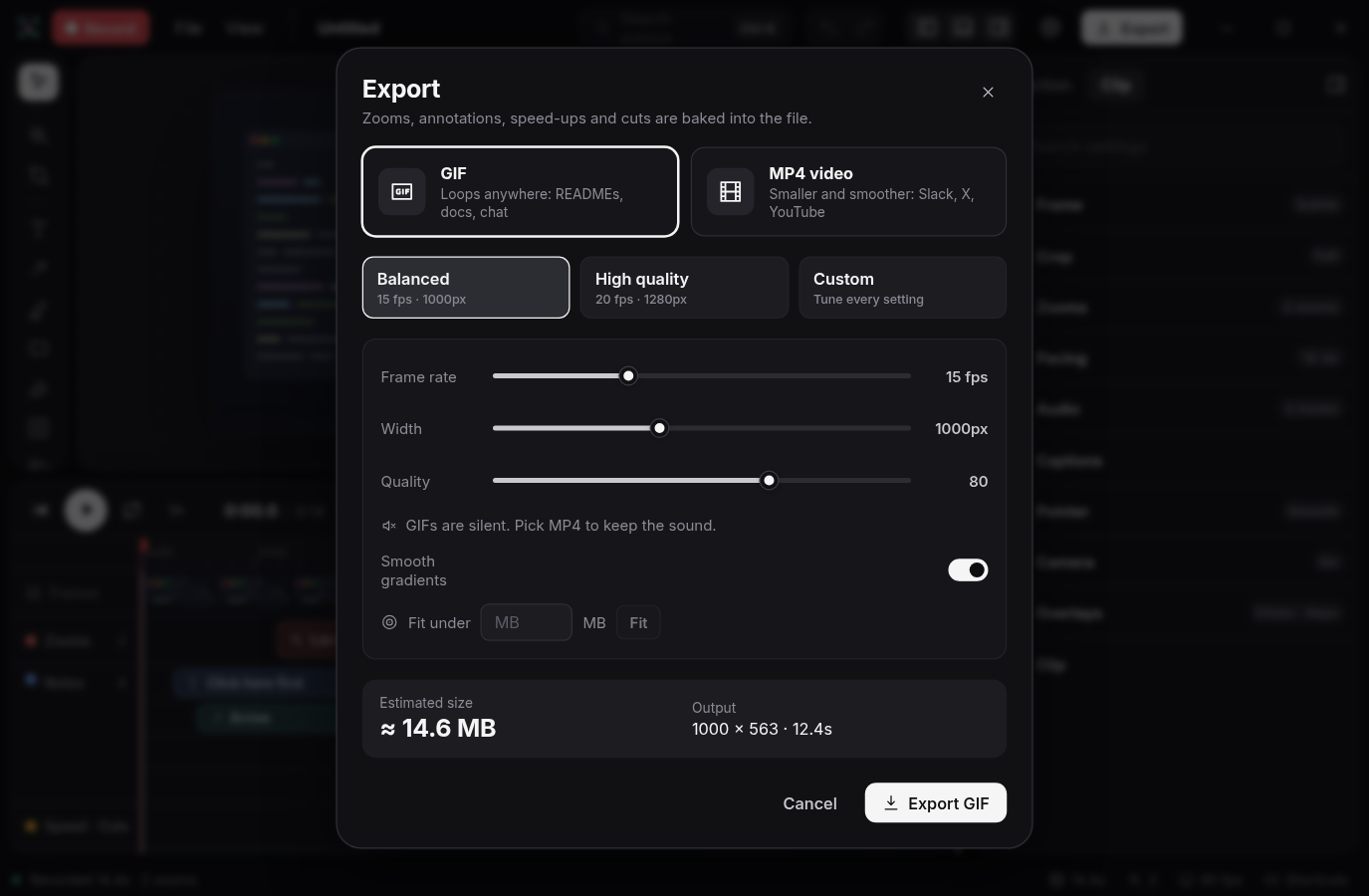Select the MP4 video format card
Screen dimensions: 1369x896
pos(848,192)
